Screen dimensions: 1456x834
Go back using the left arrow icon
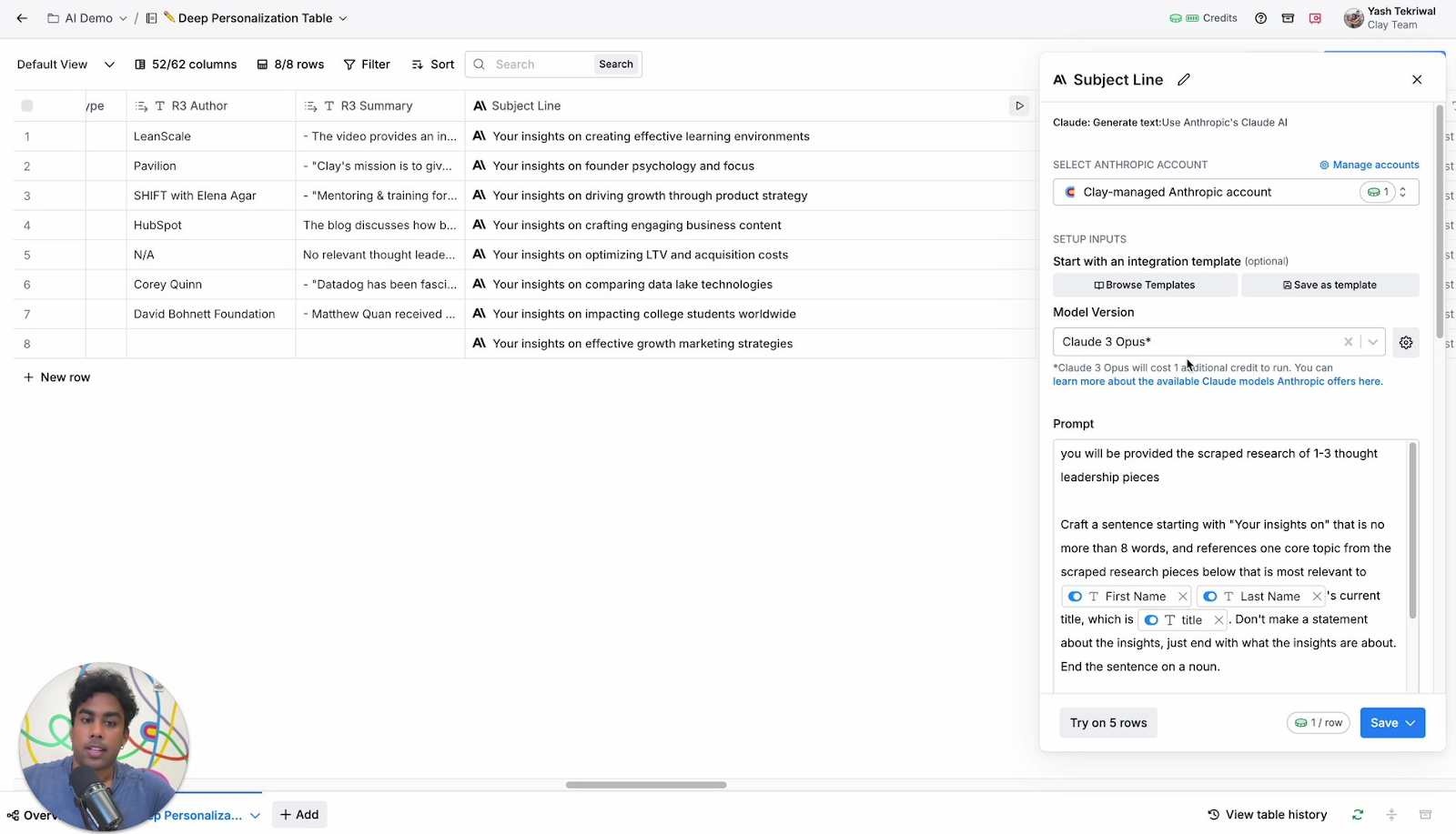point(22,18)
